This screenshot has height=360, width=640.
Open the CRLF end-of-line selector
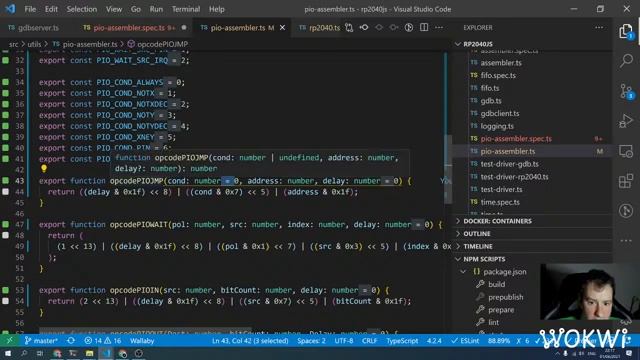click(369, 340)
